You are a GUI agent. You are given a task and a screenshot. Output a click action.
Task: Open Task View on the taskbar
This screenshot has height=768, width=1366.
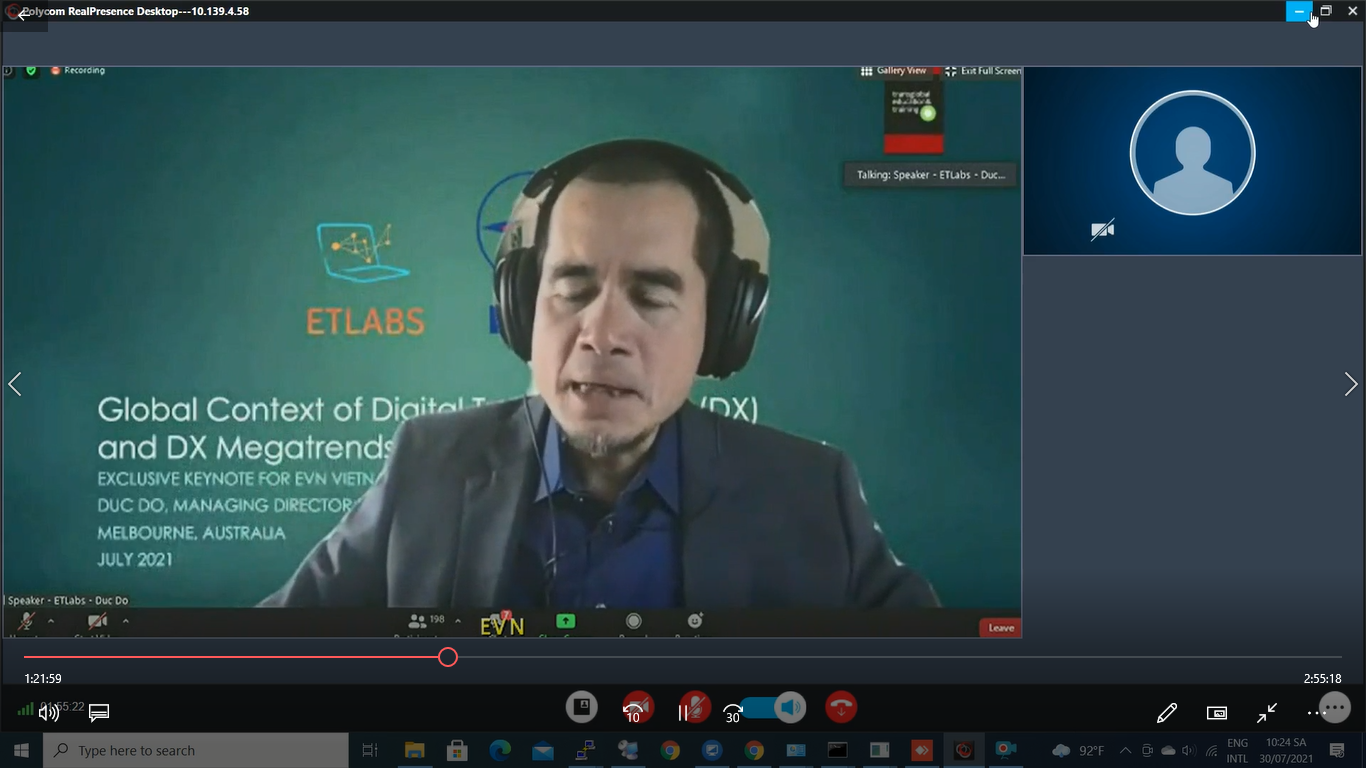(369, 750)
